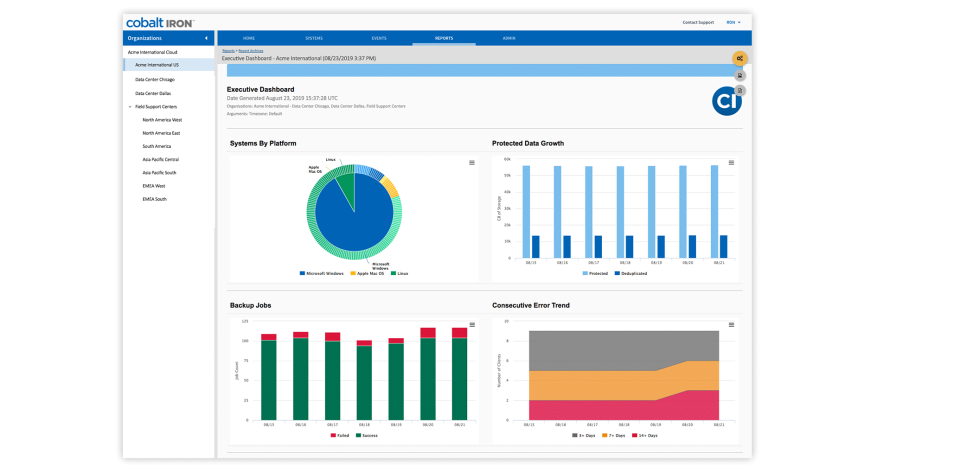Switch to the Systems tab
This screenshot has width=960, height=473.
click(313, 38)
